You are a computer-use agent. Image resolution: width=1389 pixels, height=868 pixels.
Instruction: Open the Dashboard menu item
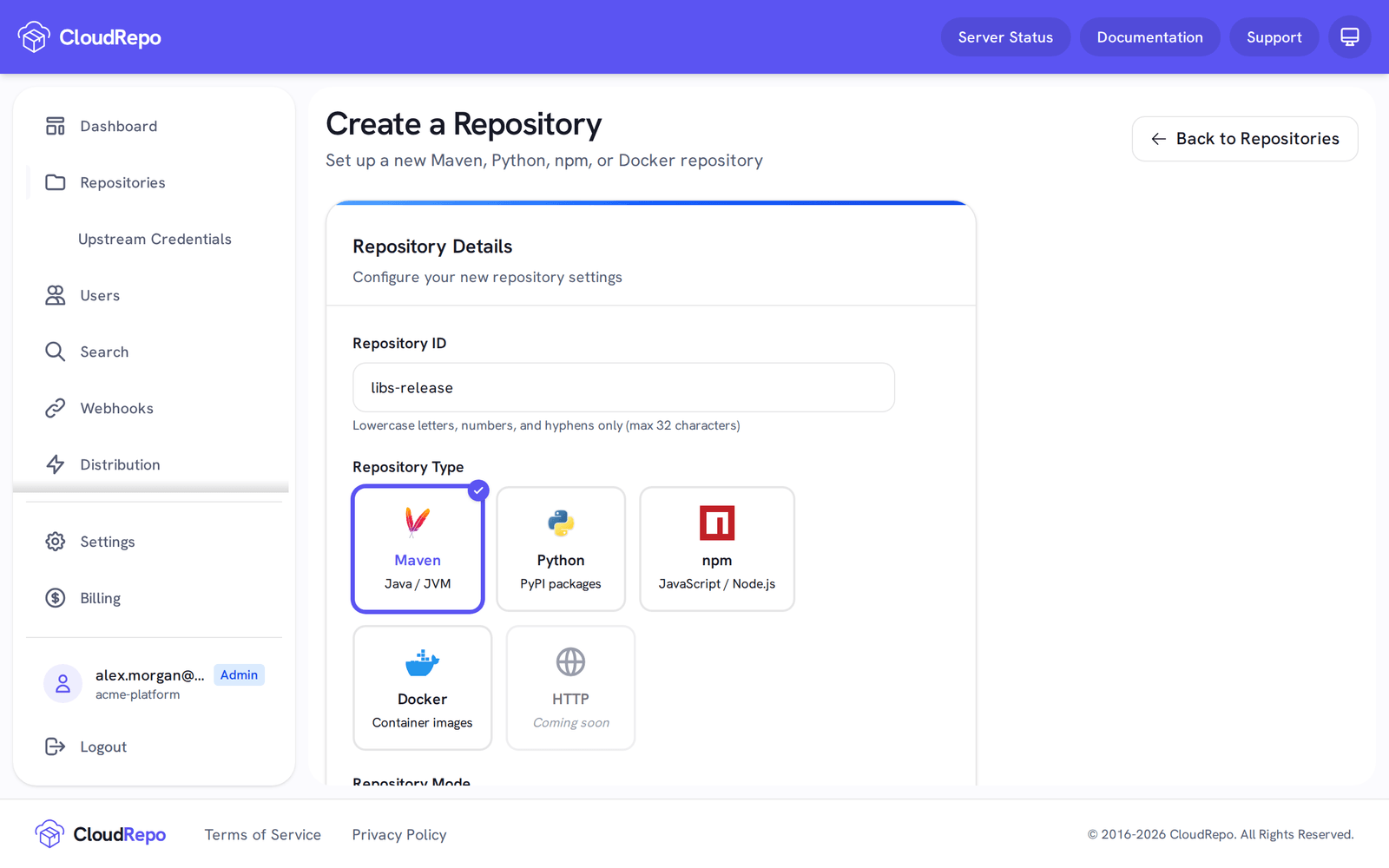[x=155, y=126]
